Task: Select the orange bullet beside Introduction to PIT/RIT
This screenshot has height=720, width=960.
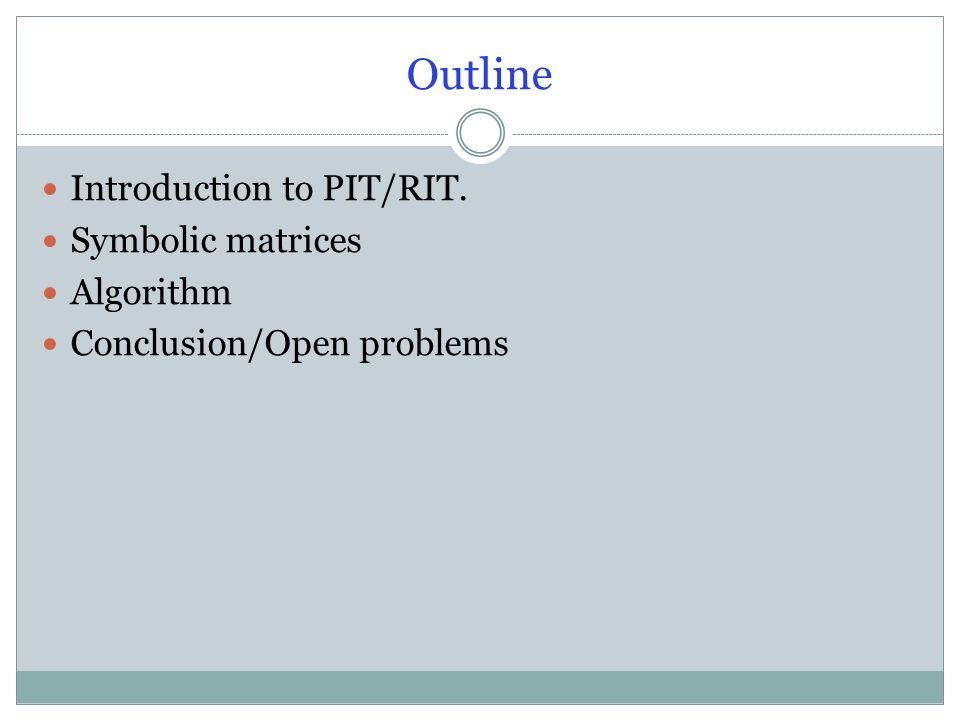Action: click(x=50, y=189)
